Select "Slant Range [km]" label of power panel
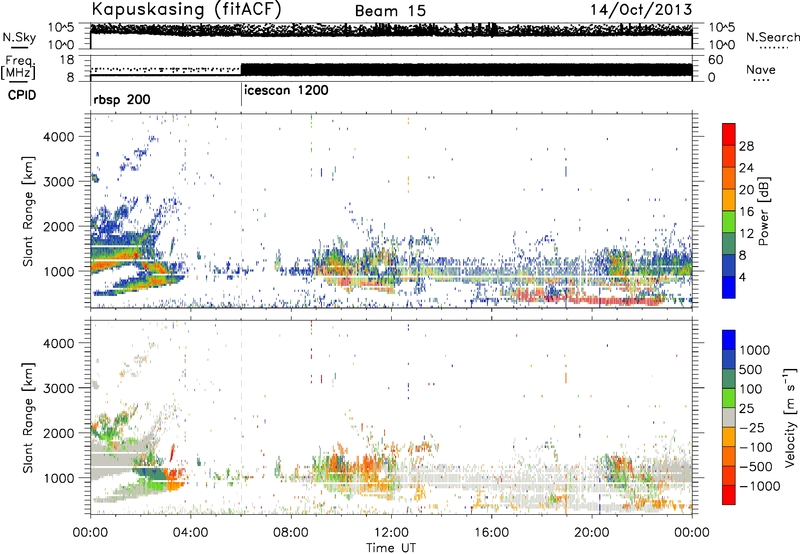 point(28,211)
